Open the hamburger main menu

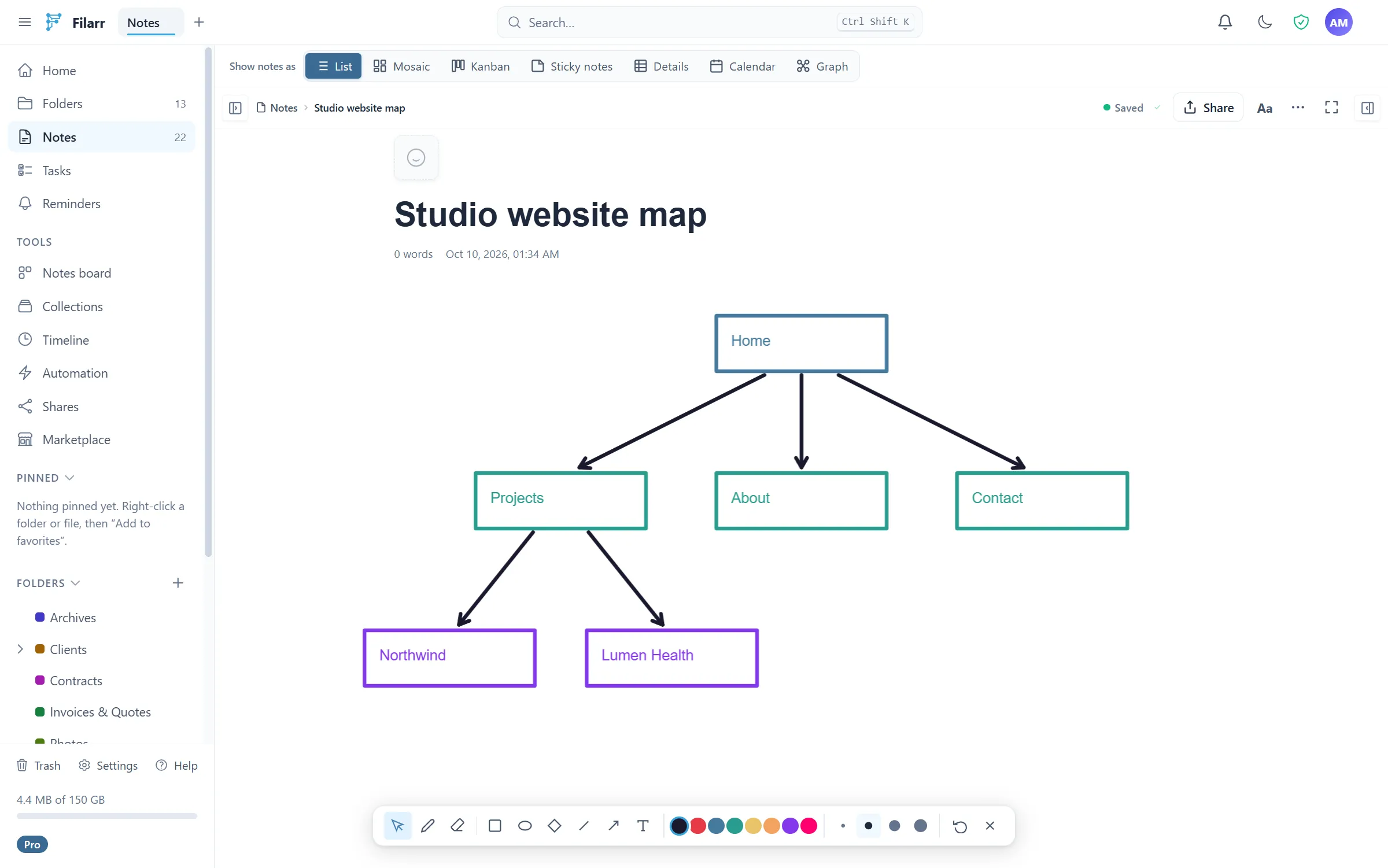coord(24,22)
